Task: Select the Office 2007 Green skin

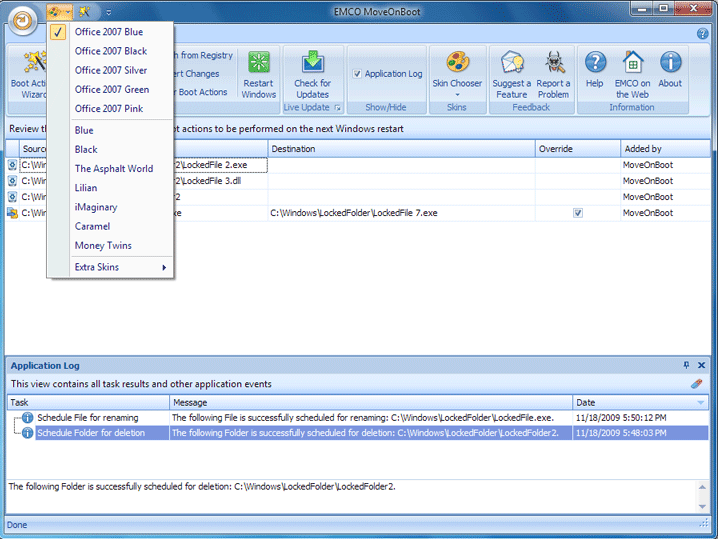Action: click(110, 90)
